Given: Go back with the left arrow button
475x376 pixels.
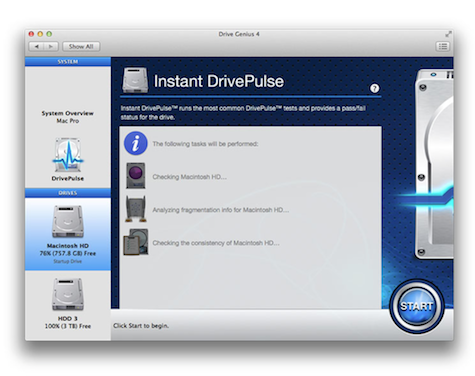Looking at the screenshot, I should 36,46.
